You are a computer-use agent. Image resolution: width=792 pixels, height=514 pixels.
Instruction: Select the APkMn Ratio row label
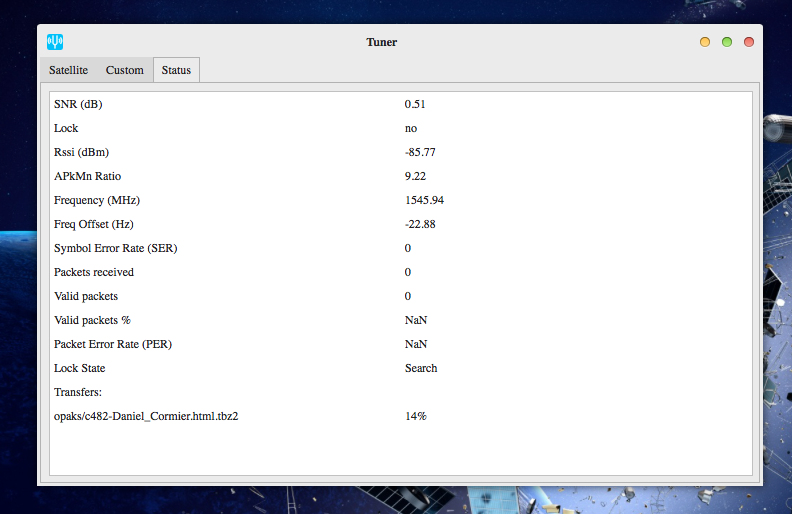(x=87, y=176)
